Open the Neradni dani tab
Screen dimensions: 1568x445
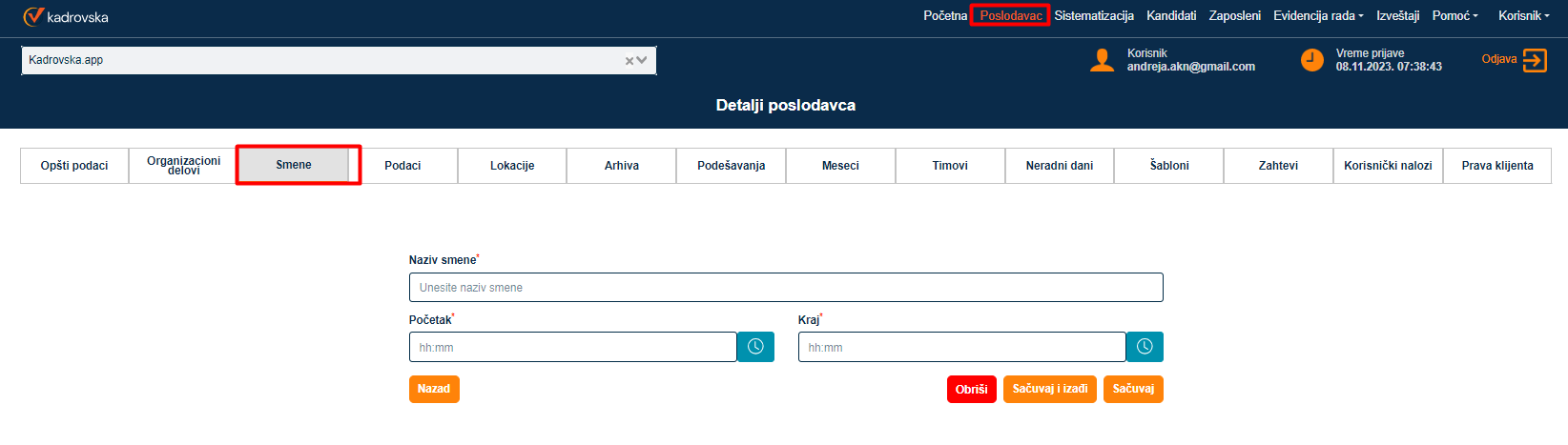(1059, 166)
